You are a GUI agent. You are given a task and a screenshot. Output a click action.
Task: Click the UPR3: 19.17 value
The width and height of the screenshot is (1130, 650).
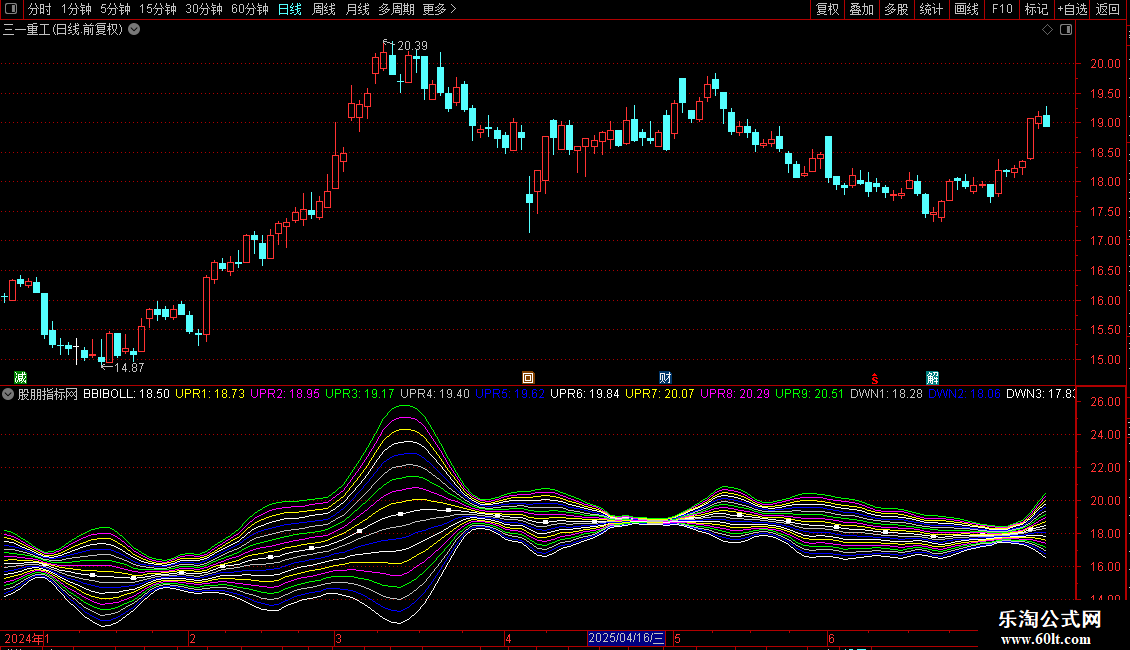click(x=360, y=394)
